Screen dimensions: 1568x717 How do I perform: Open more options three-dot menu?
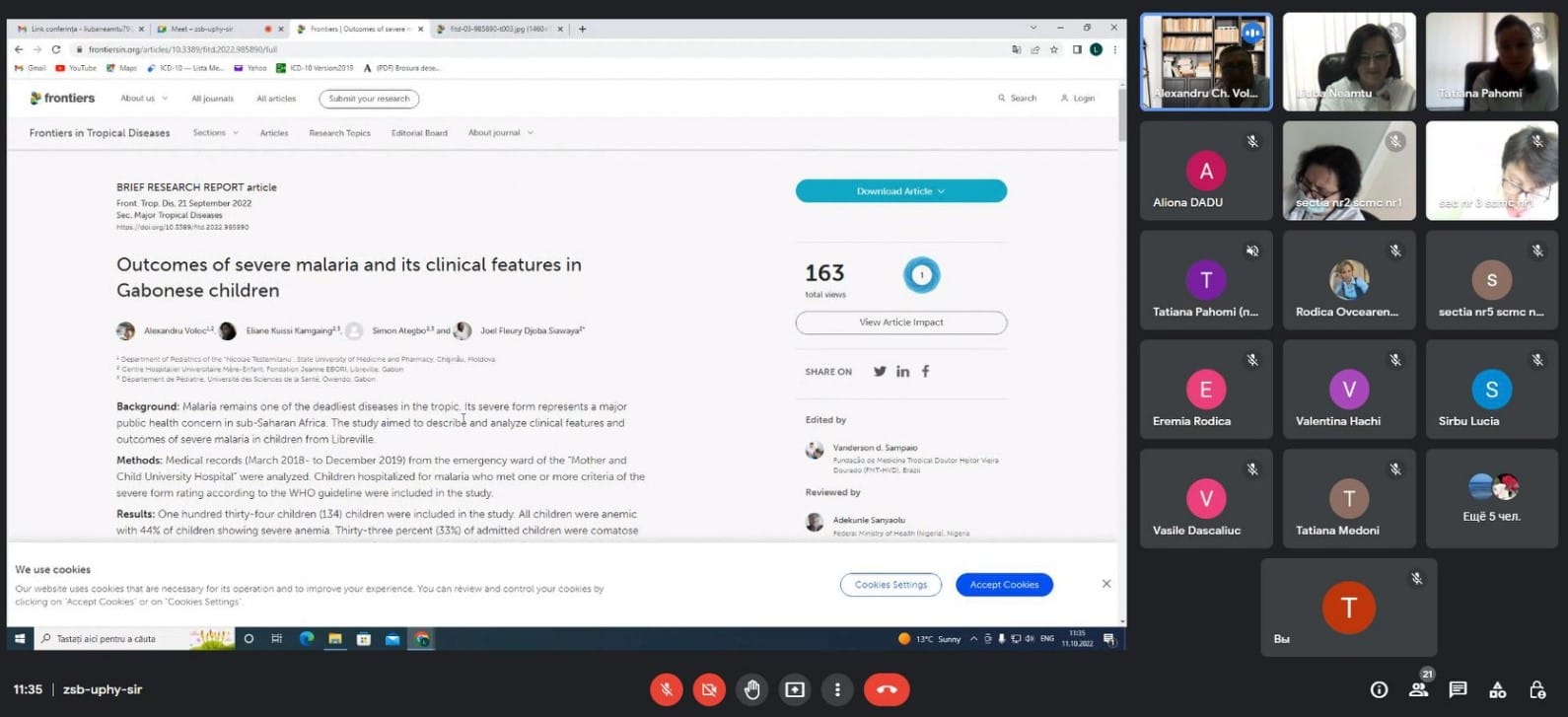(x=837, y=689)
